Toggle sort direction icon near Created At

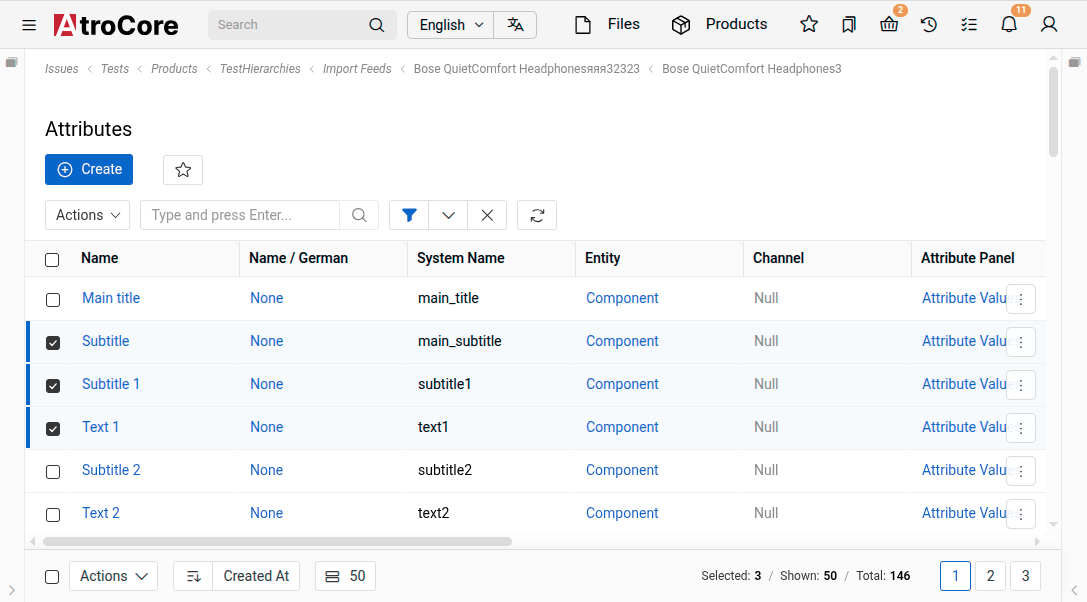[x=193, y=576]
